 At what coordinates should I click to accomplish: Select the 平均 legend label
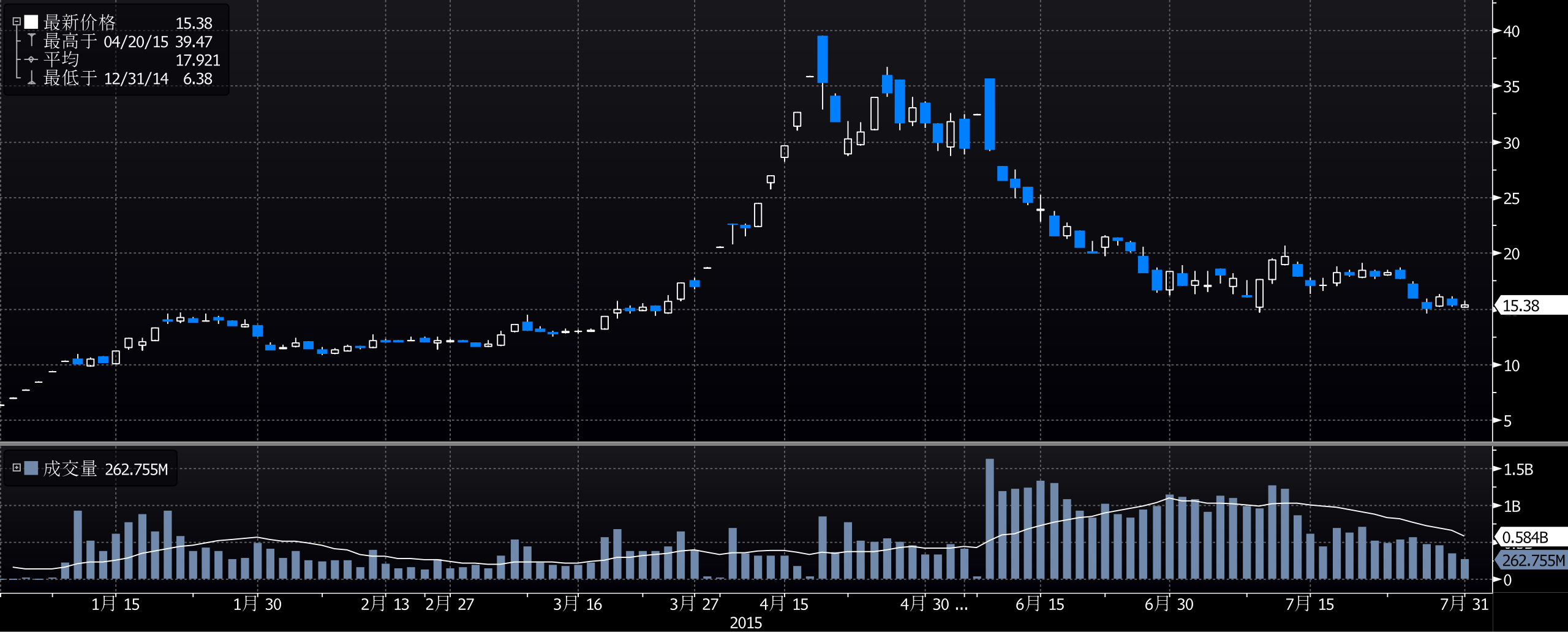[61, 59]
